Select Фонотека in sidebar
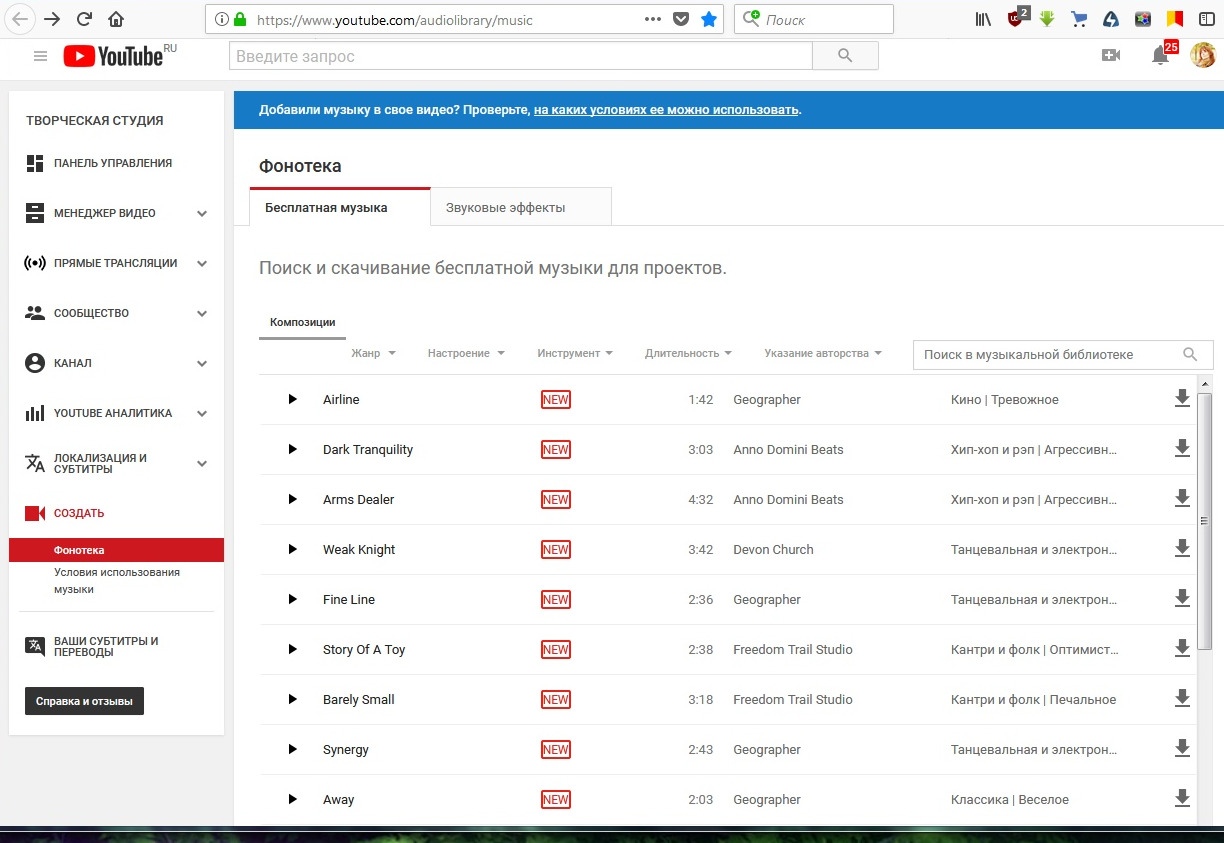 [x=116, y=550]
